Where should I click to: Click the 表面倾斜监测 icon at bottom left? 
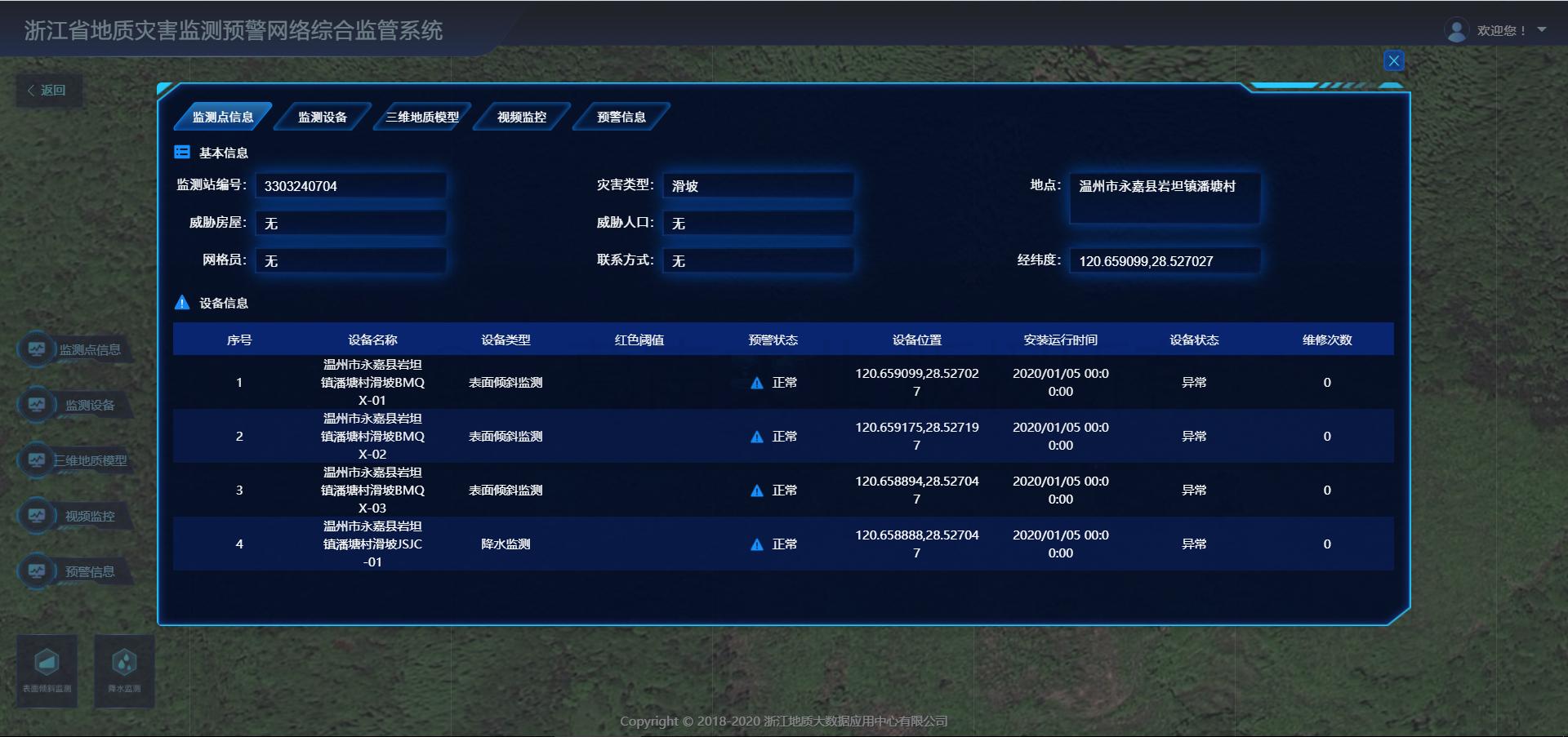click(x=47, y=663)
